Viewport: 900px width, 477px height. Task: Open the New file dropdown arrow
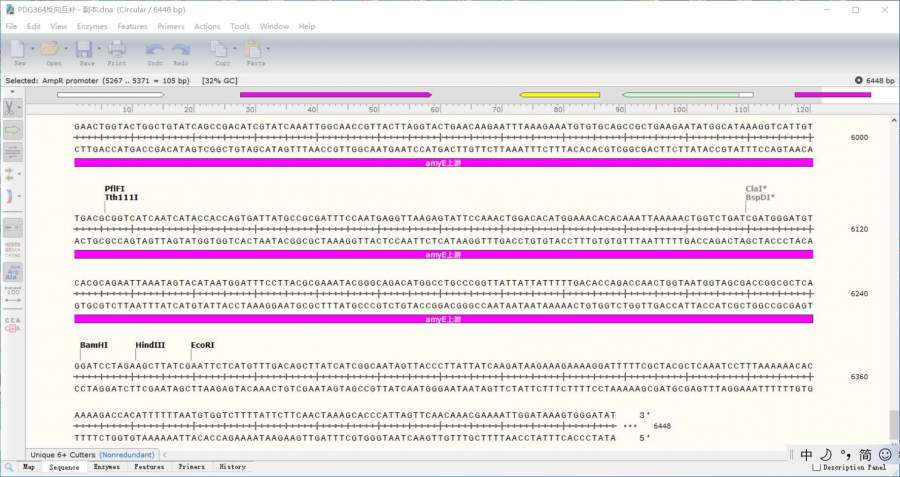[32, 48]
